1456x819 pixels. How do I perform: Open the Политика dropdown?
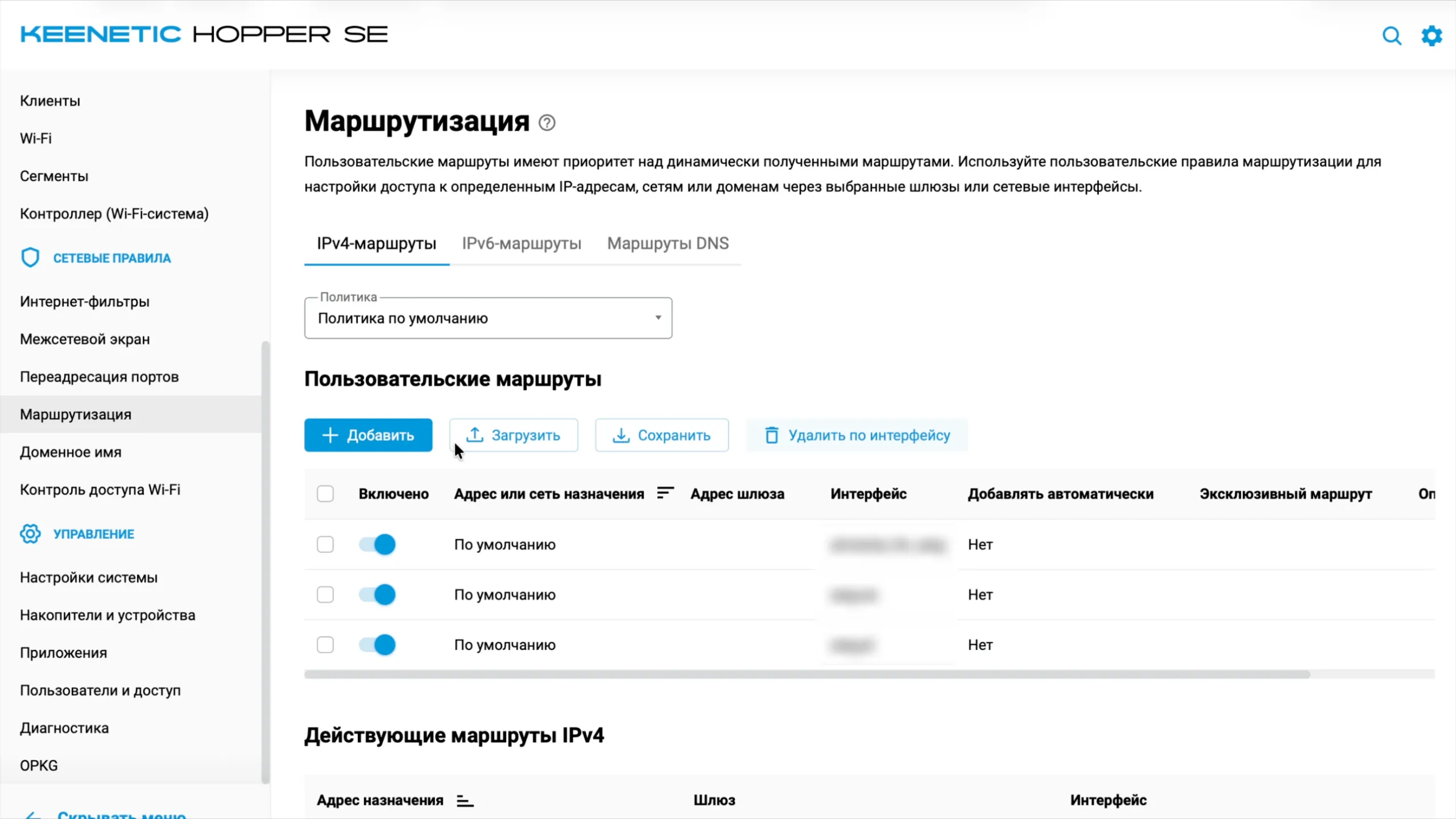click(488, 318)
